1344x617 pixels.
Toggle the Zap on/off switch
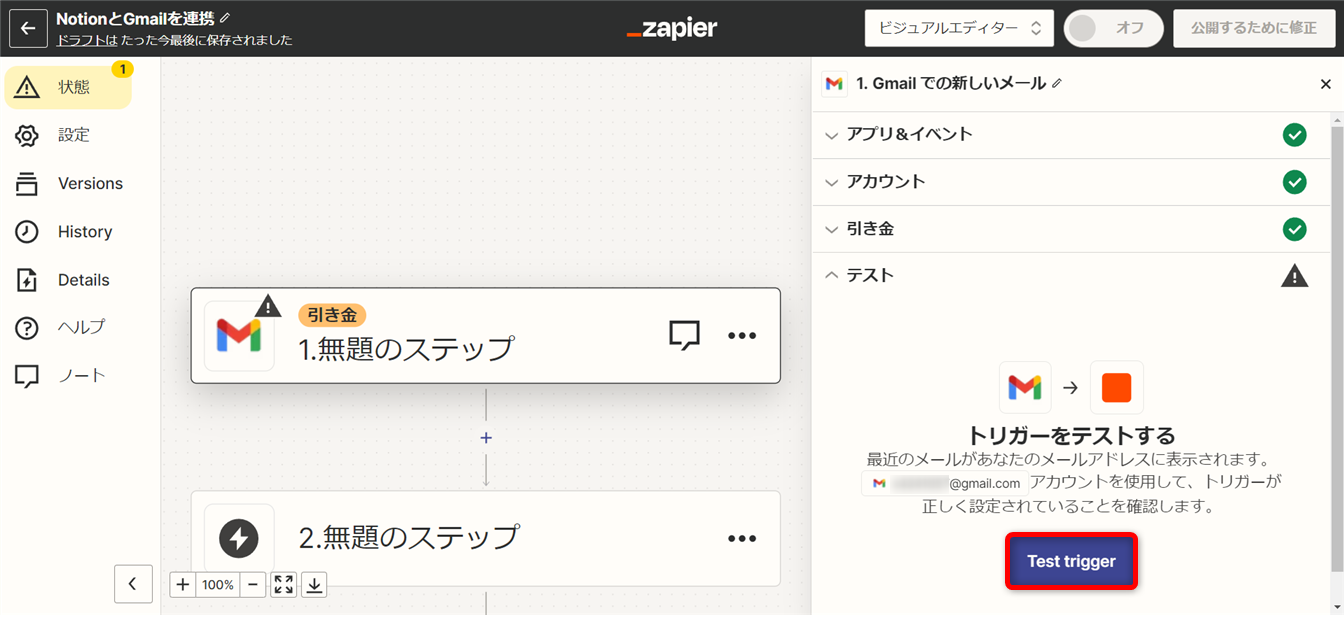coord(1113,28)
